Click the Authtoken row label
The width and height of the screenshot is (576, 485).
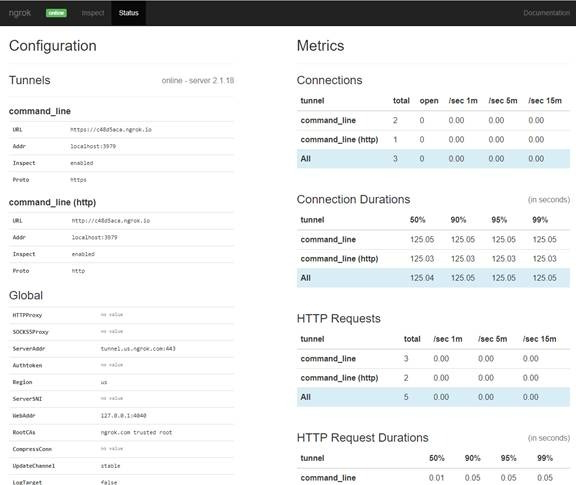click(27, 365)
